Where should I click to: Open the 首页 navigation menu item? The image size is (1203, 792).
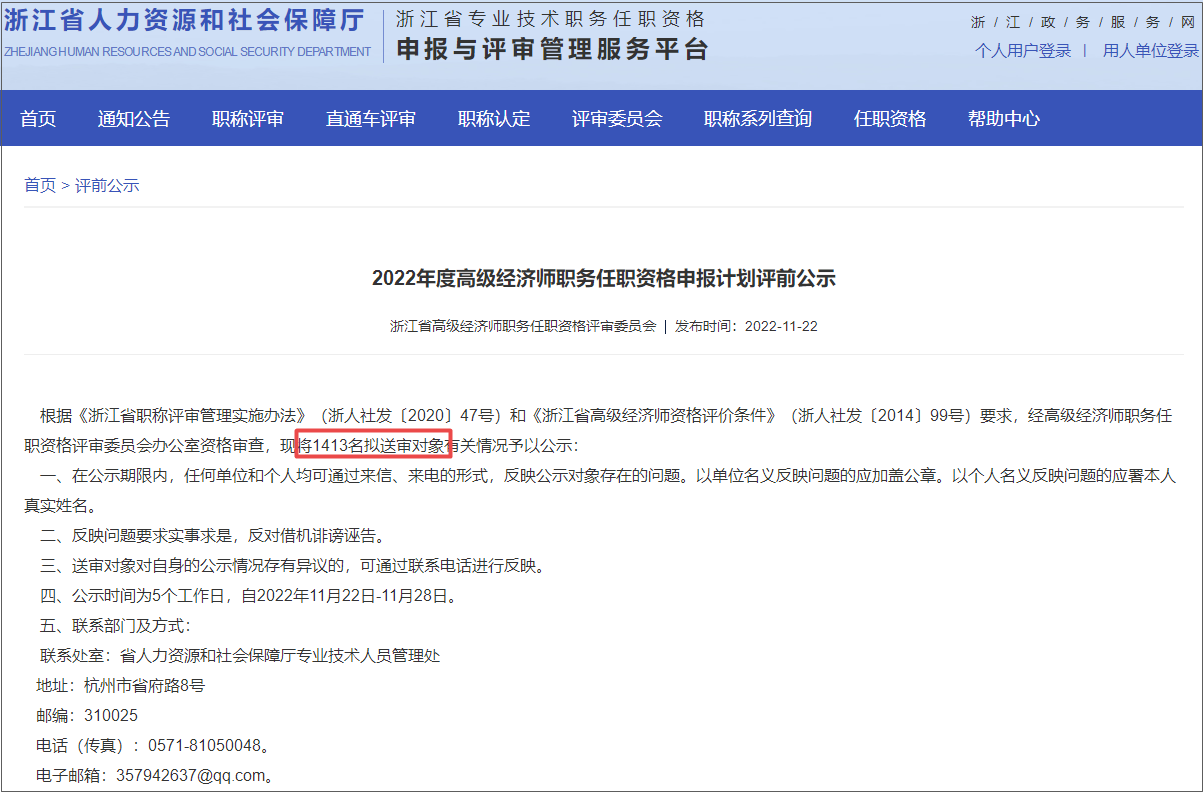37,118
